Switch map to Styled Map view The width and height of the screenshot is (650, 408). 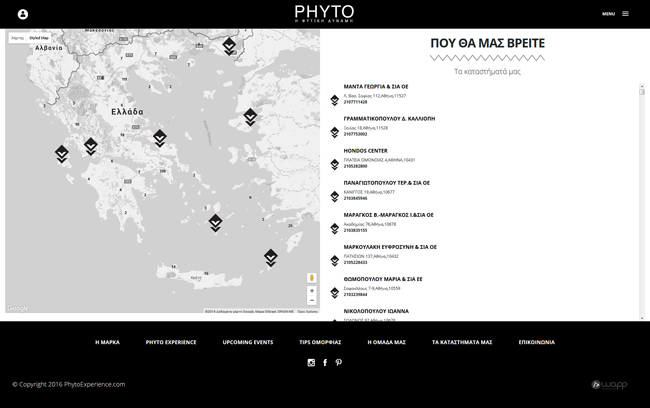[39, 38]
